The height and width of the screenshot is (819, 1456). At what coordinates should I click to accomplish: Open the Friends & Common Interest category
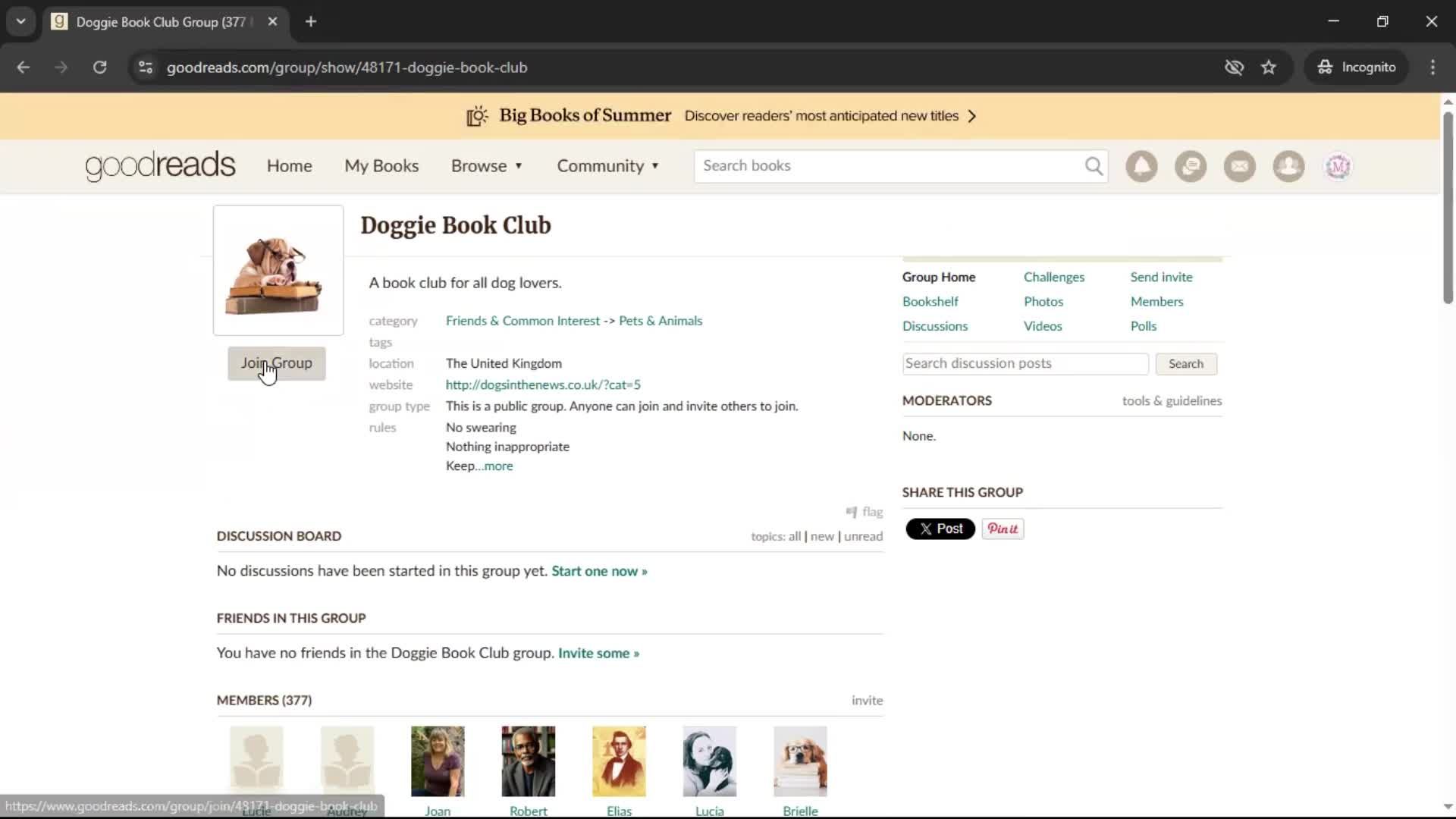pos(522,321)
